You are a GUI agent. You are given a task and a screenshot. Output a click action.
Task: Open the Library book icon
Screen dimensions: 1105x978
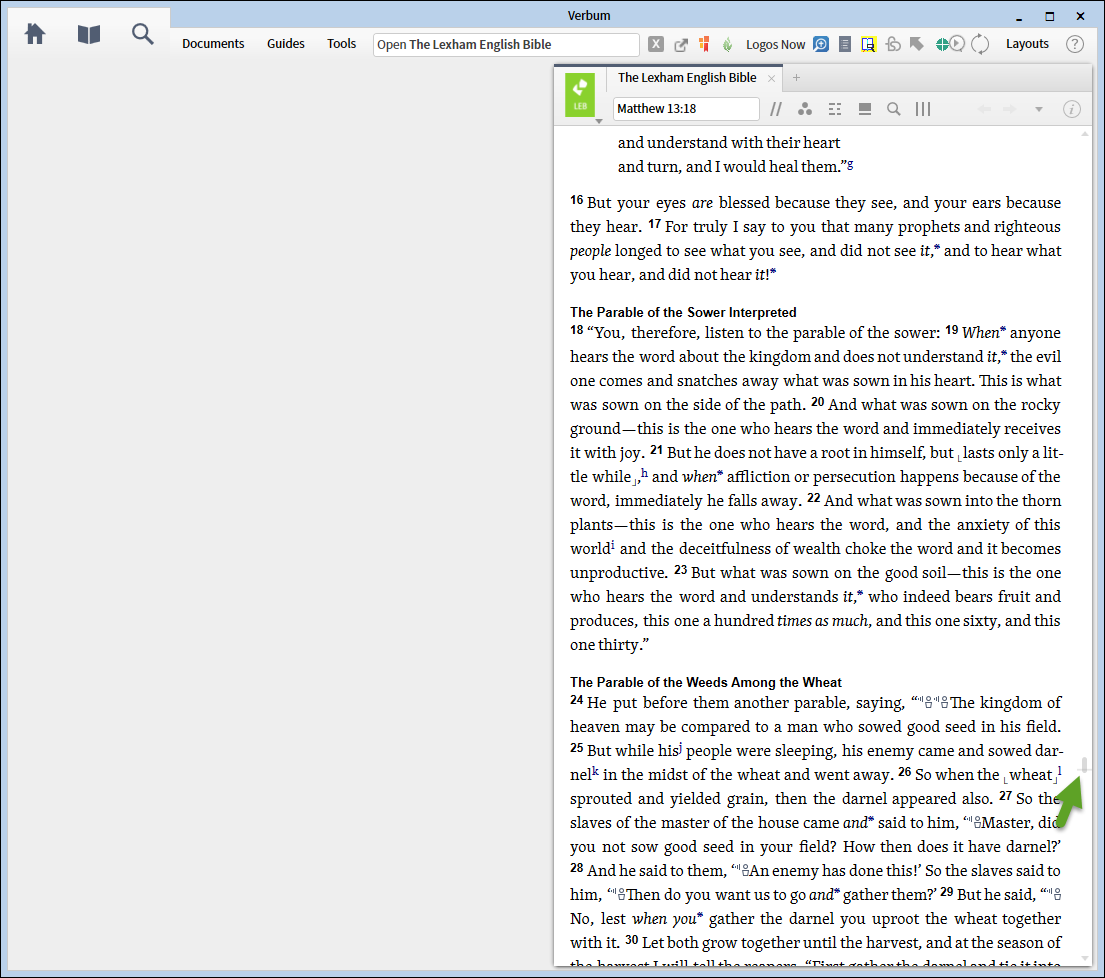[89, 34]
